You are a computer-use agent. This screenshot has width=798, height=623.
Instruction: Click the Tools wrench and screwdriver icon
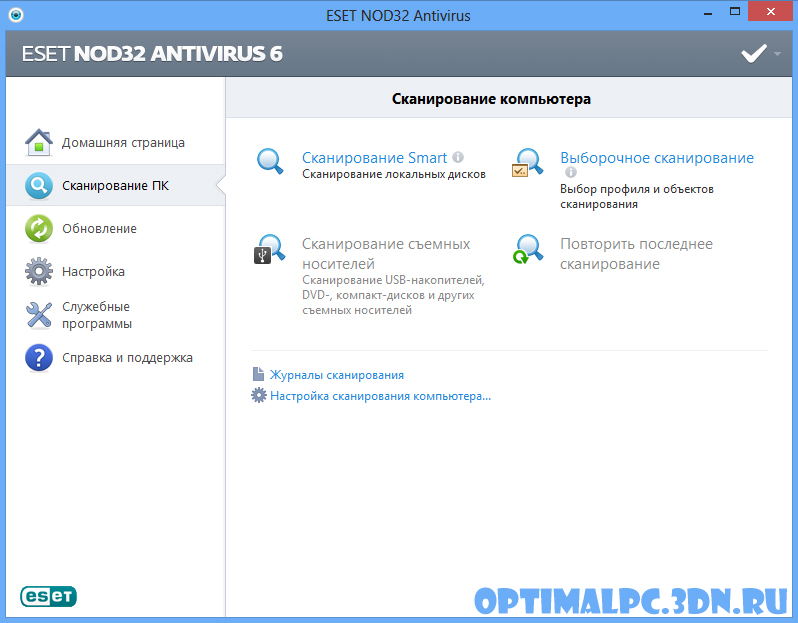point(39,315)
